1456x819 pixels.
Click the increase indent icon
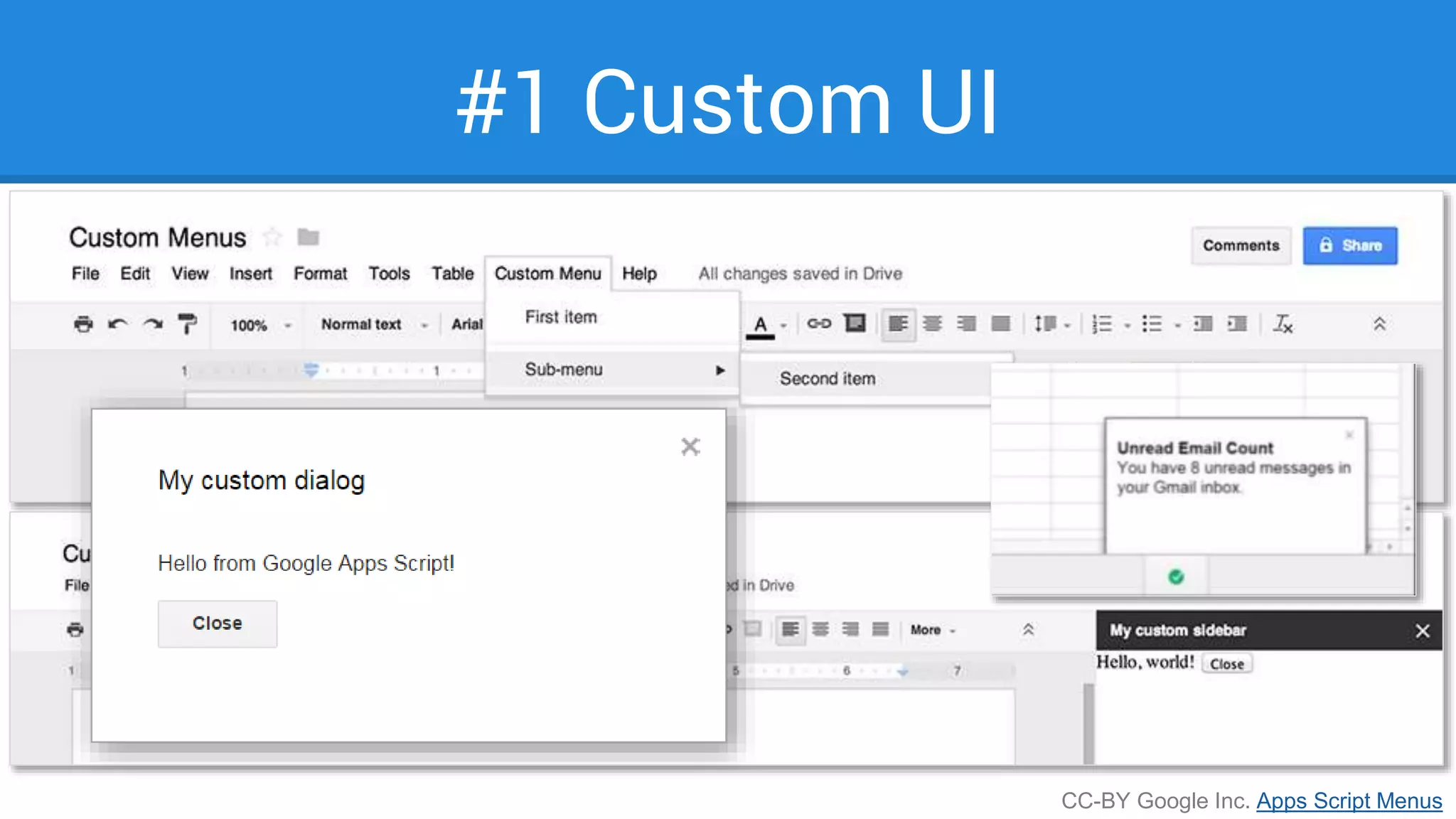coord(1237,324)
